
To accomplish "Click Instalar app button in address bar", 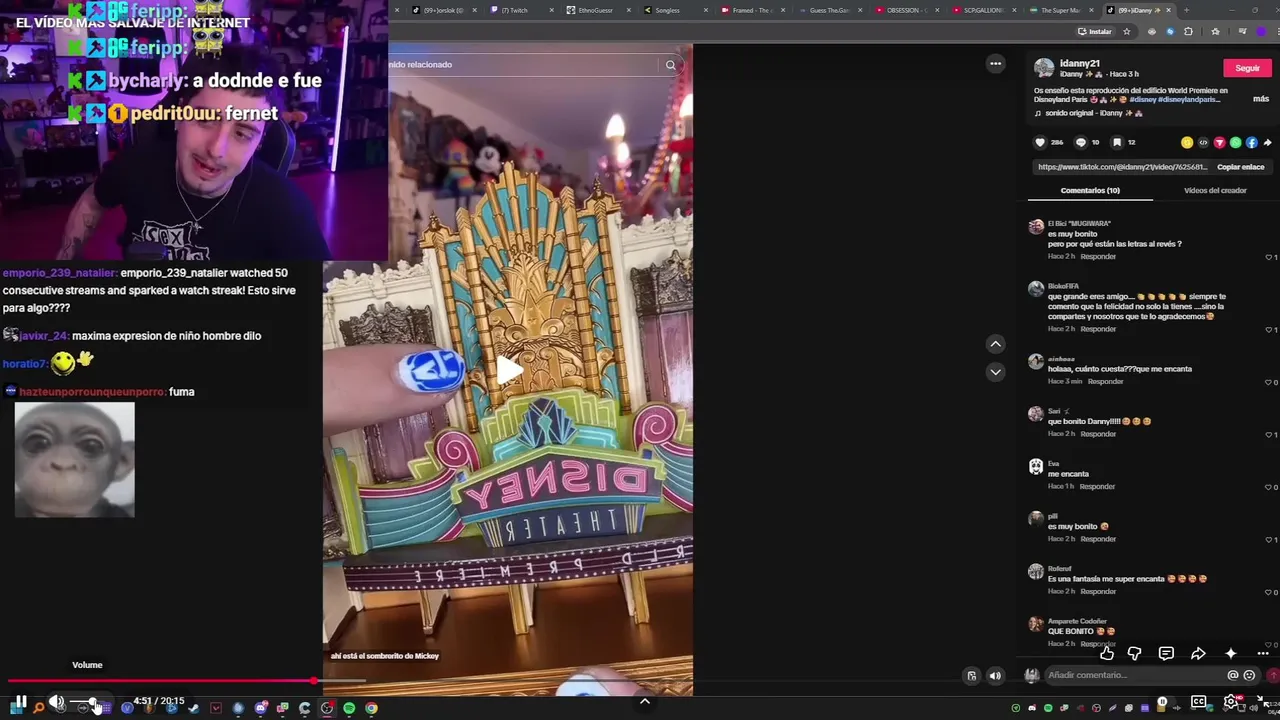I will (1095, 32).
